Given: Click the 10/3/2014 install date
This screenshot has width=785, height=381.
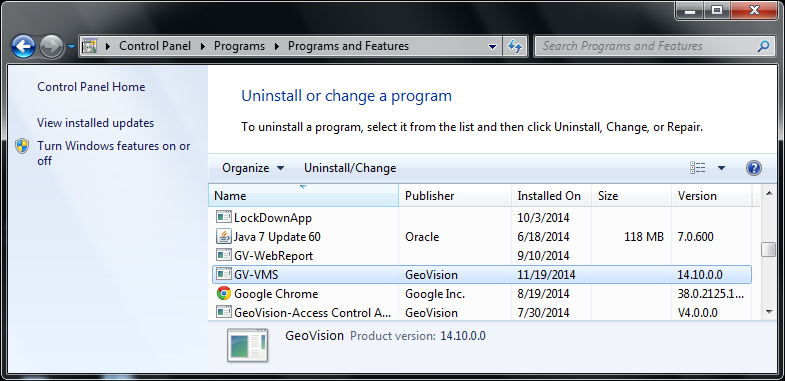Looking at the screenshot, I should (x=543, y=218).
